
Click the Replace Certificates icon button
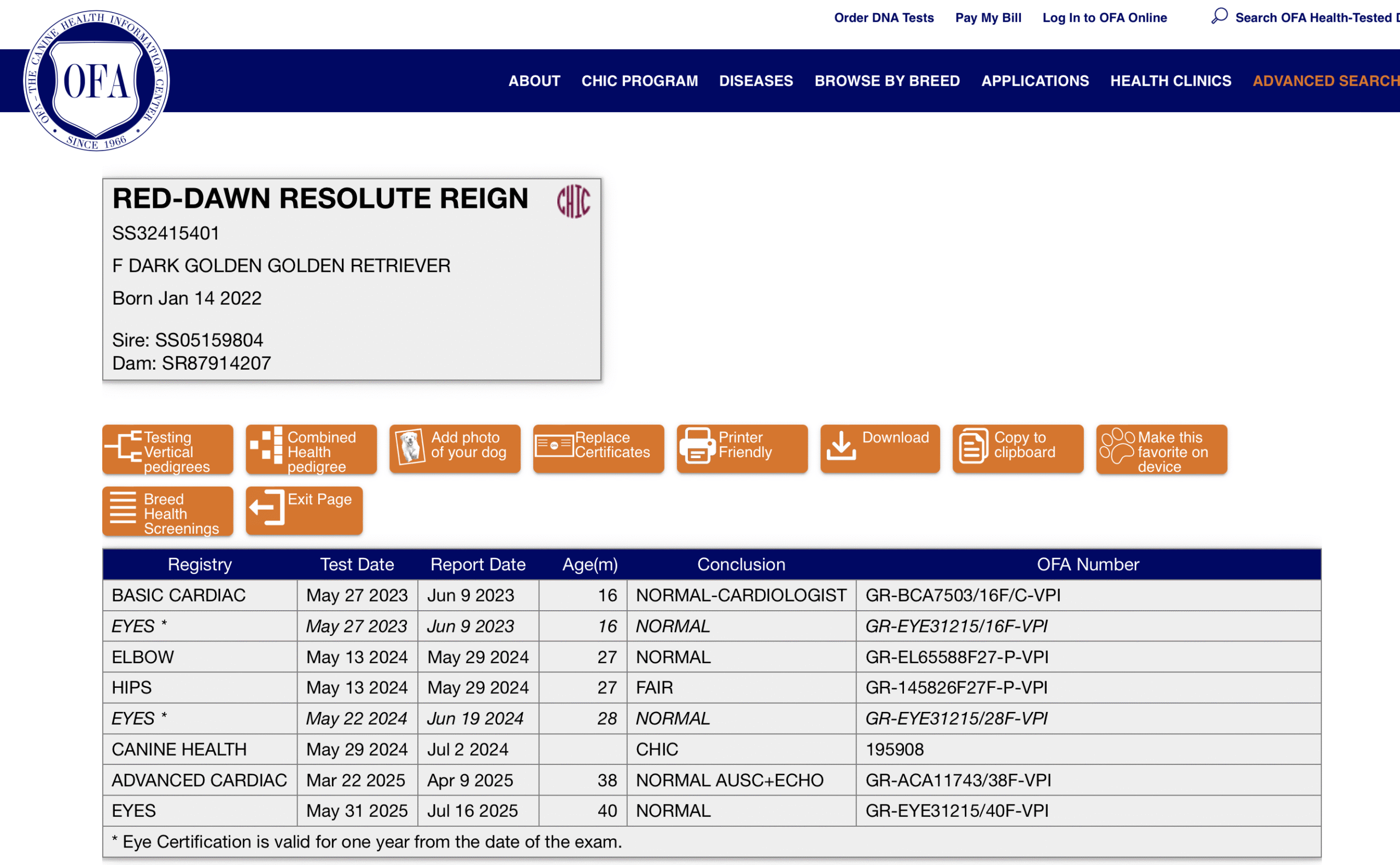tap(598, 449)
